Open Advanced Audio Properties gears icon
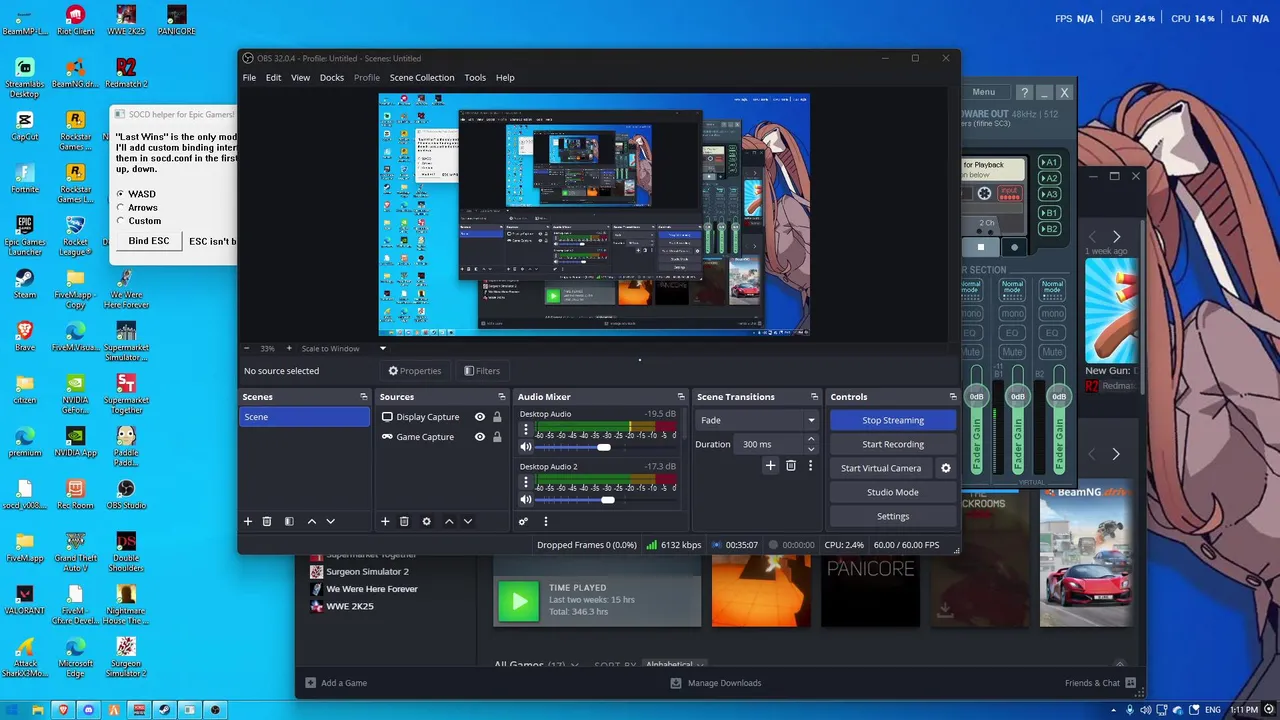The width and height of the screenshot is (1280, 720). pos(523,521)
